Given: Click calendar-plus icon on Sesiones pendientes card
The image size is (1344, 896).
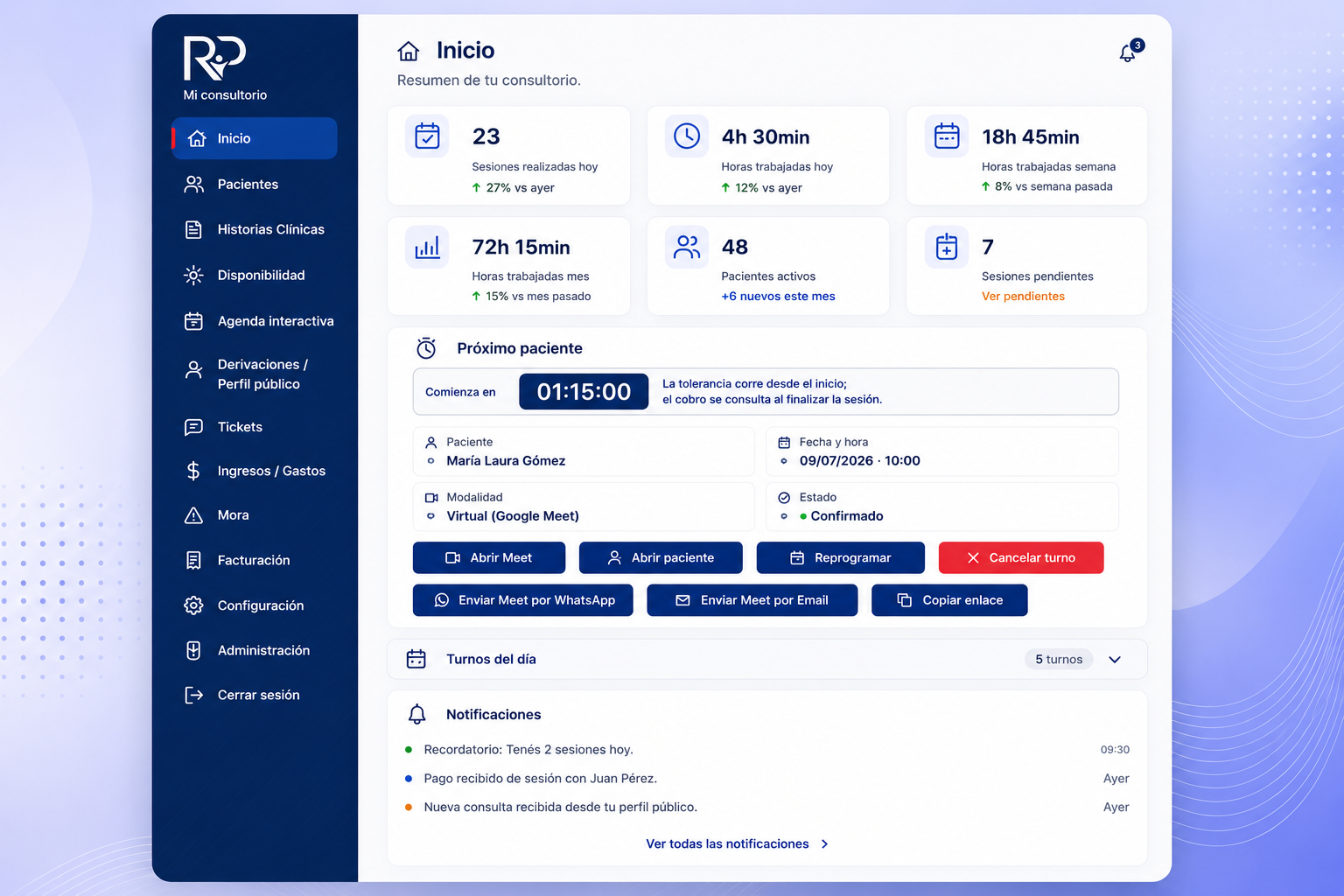Looking at the screenshot, I should tap(947, 247).
